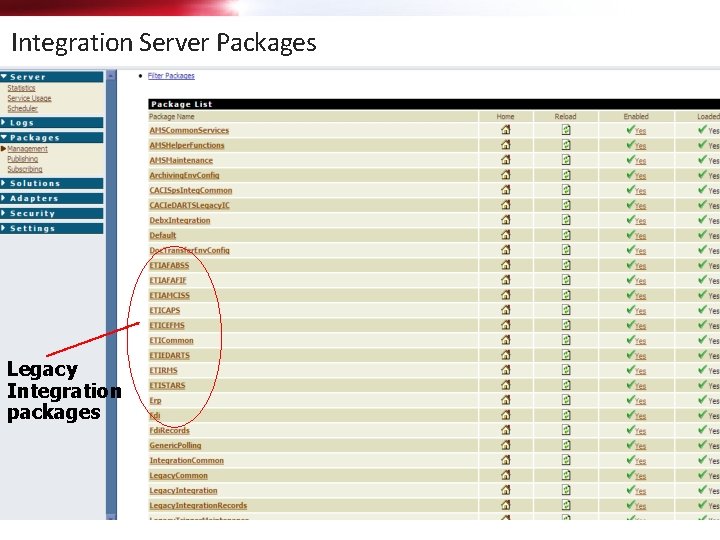Reload the AMSMaintenance package

(x=566, y=160)
